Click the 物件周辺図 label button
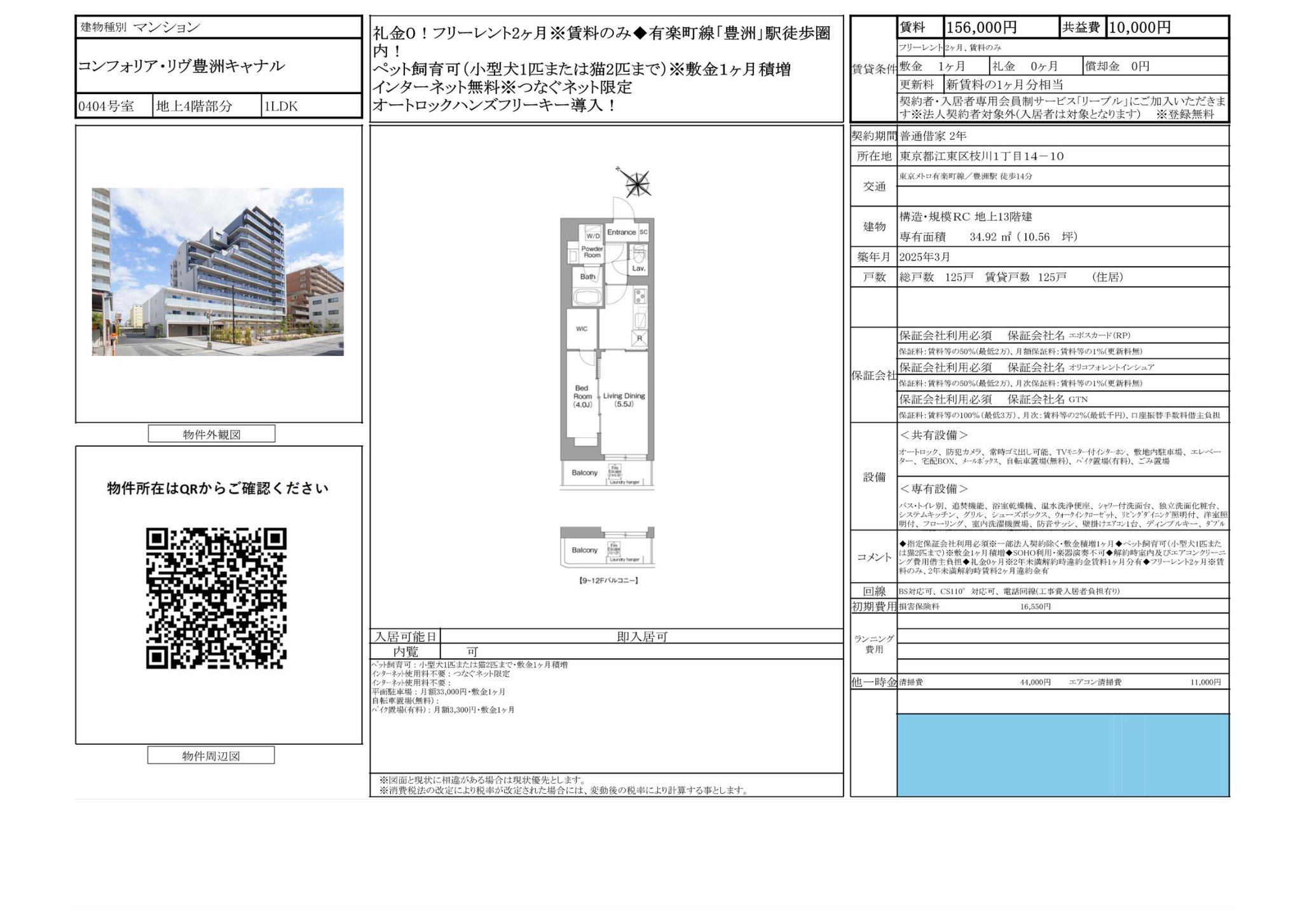Screen dimensions: 1307x924 click(210, 756)
